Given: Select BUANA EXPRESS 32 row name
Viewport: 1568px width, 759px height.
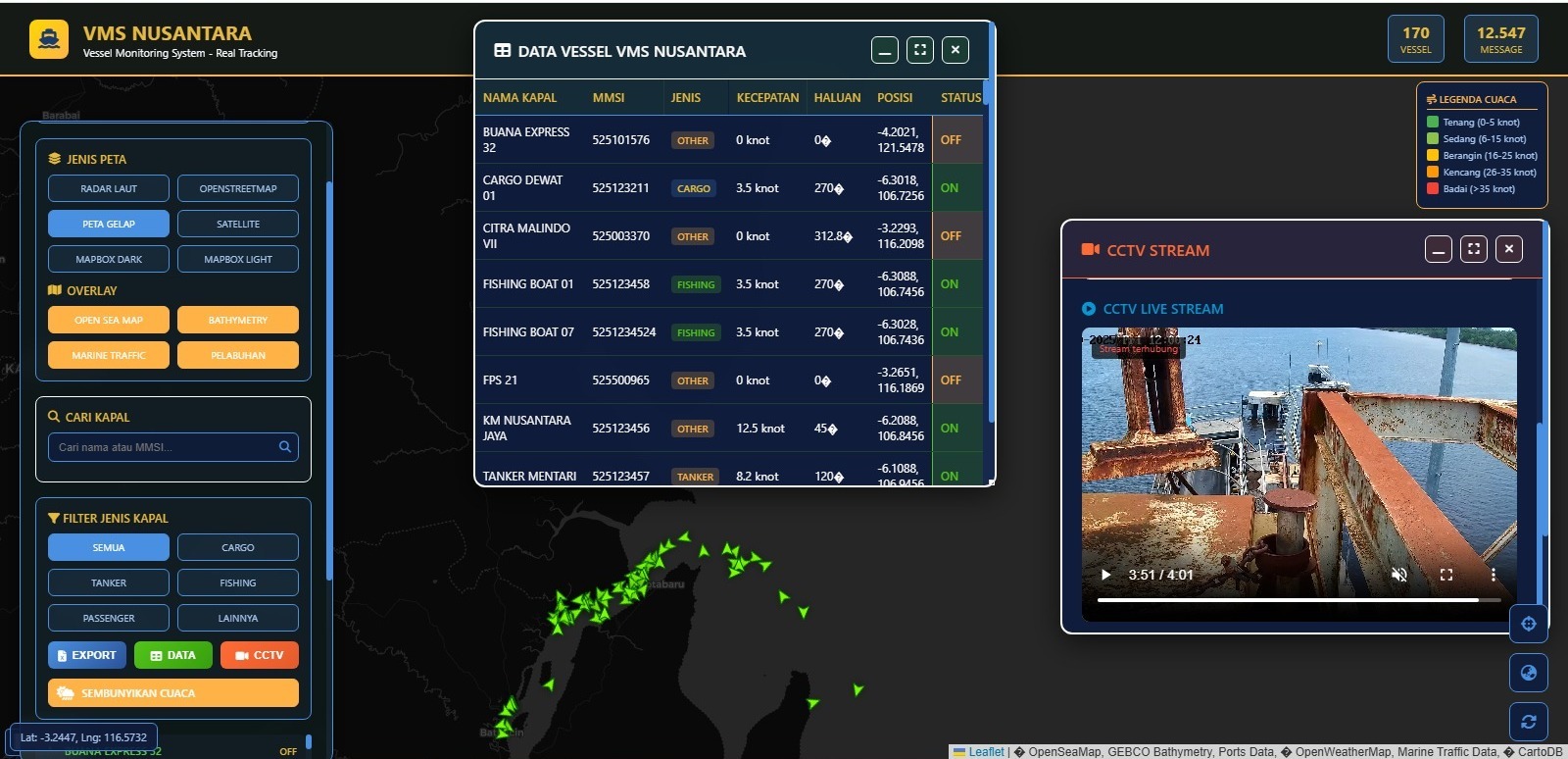Looking at the screenshot, I should point(526,140).
